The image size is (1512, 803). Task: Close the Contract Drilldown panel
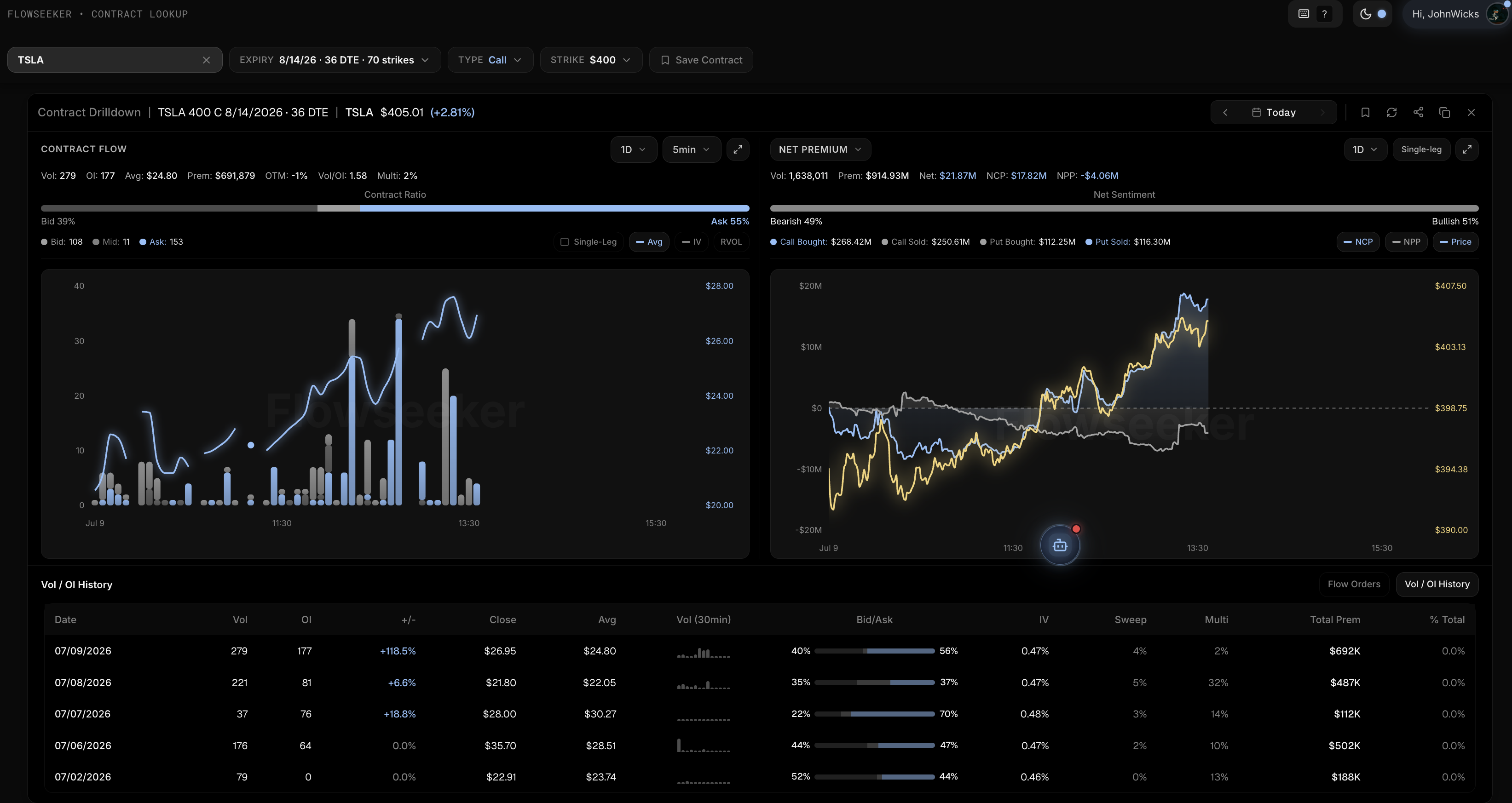tap(1471, 112)
